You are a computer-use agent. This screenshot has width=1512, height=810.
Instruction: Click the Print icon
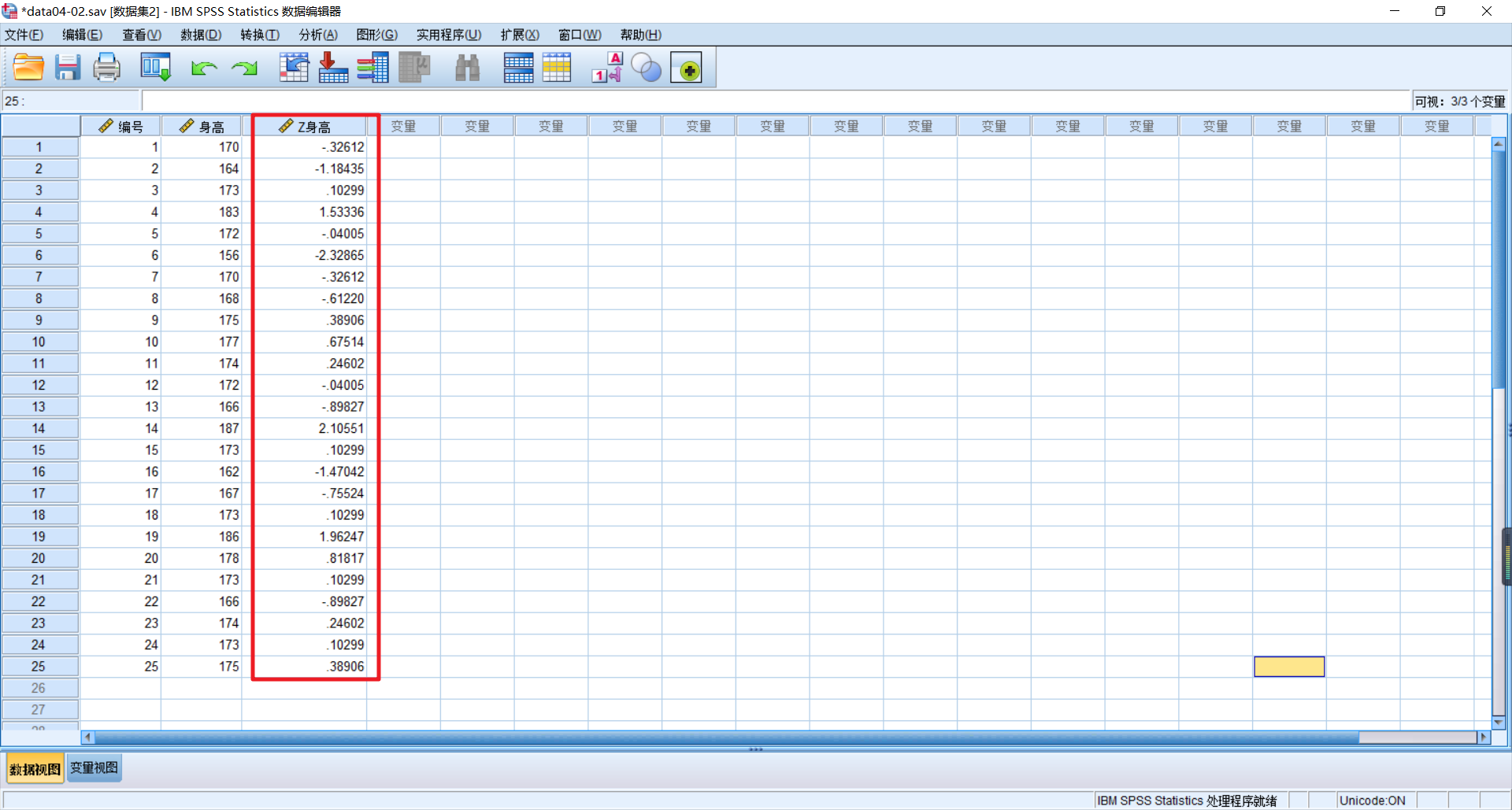107,68
